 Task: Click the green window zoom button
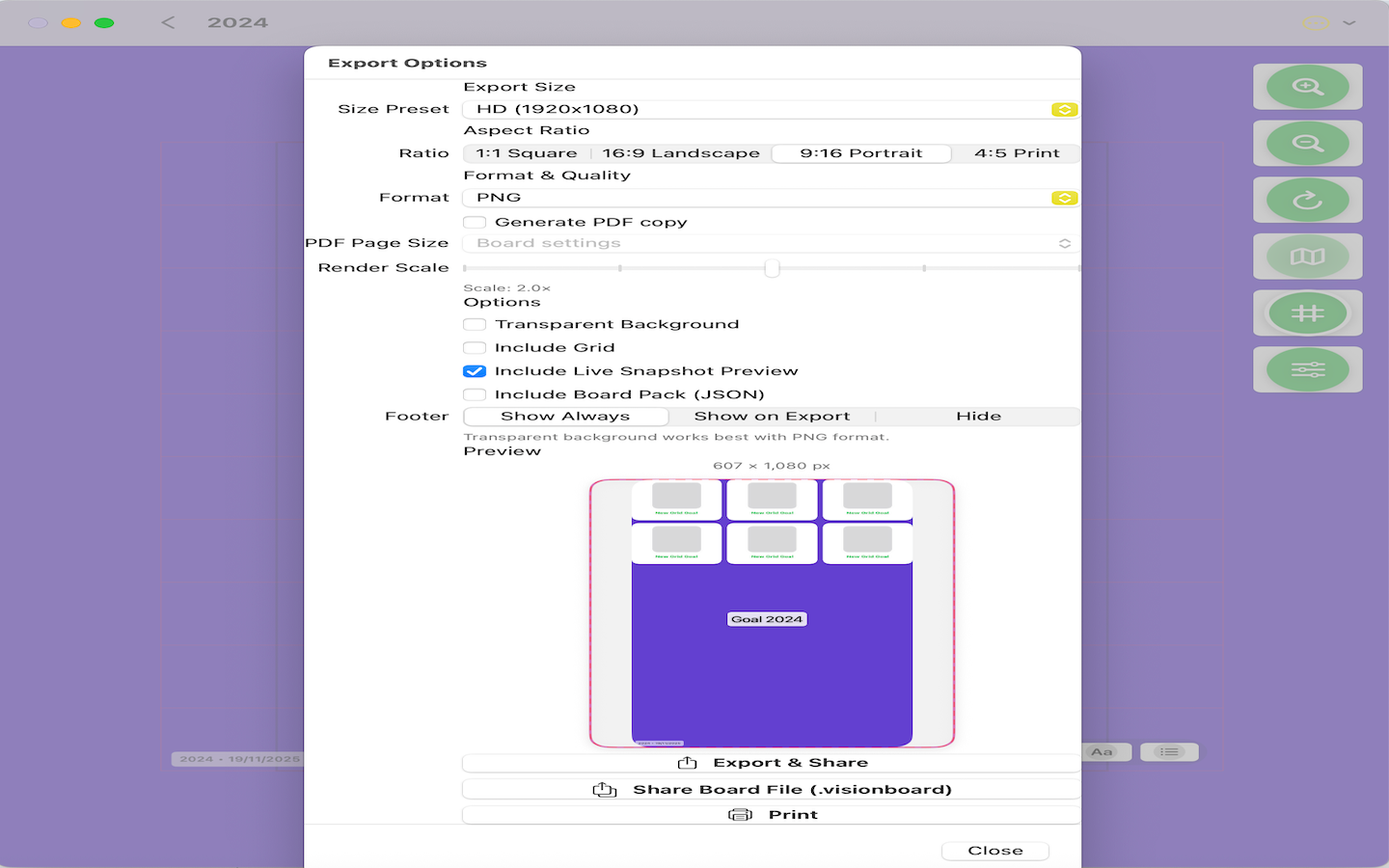click(104, 22)
